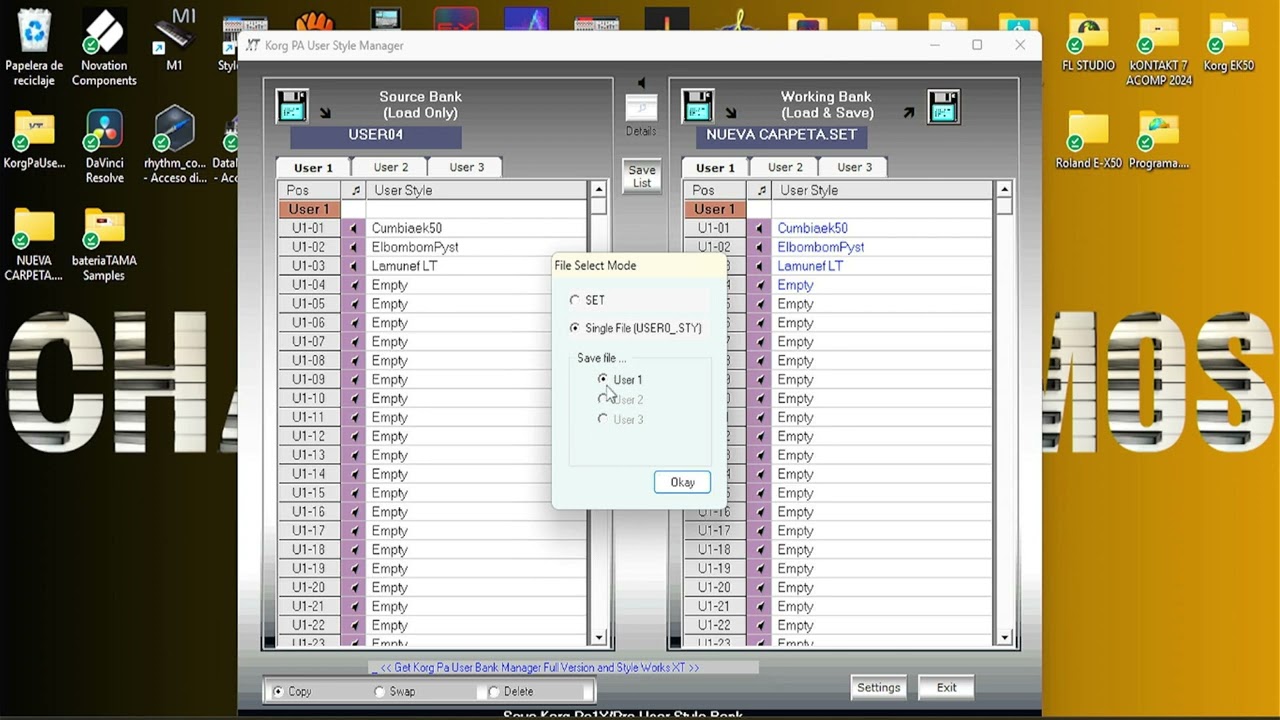Click play arrow for source row U1-20
Image resolution: width=1280 pixels, height=720 pixels.
tap(353, 587)
